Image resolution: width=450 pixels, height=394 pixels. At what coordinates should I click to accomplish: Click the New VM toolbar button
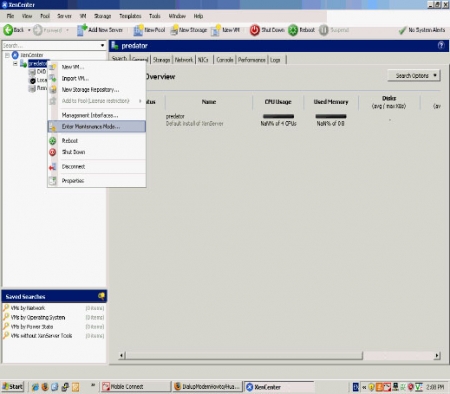click(225, 30)
